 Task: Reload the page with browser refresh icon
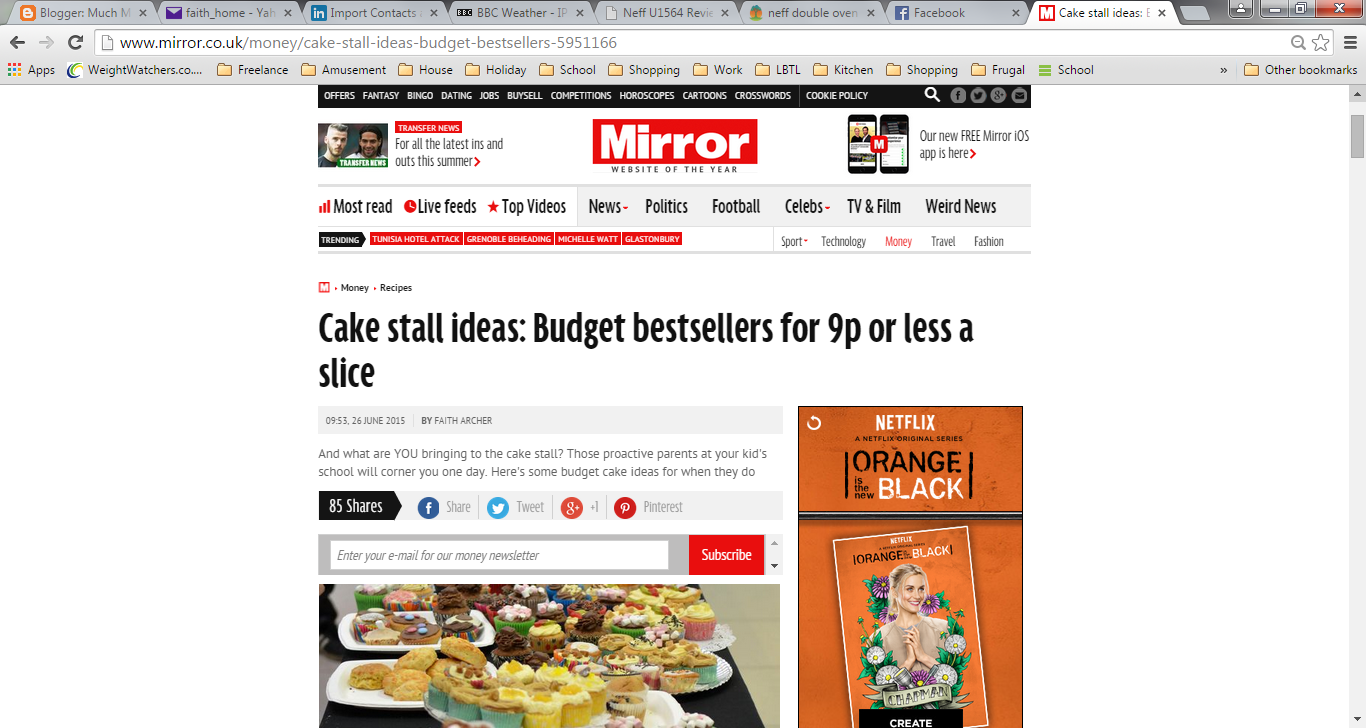tap(75, 42)
